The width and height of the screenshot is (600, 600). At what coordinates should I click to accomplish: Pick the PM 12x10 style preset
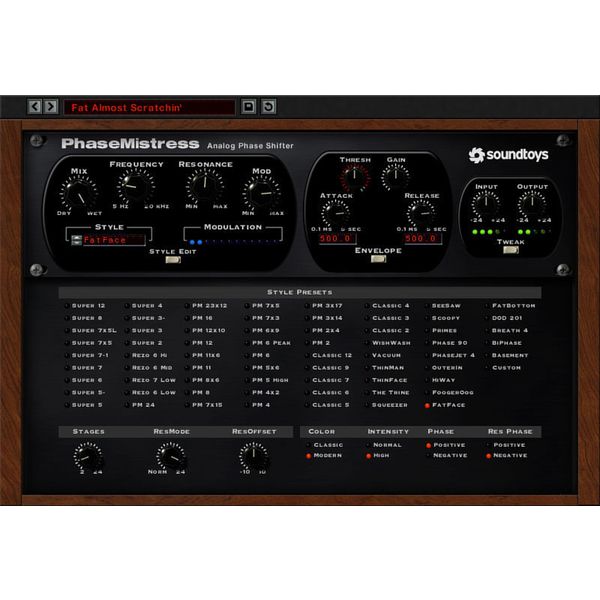pyautogui.click(x=205, y=331)
